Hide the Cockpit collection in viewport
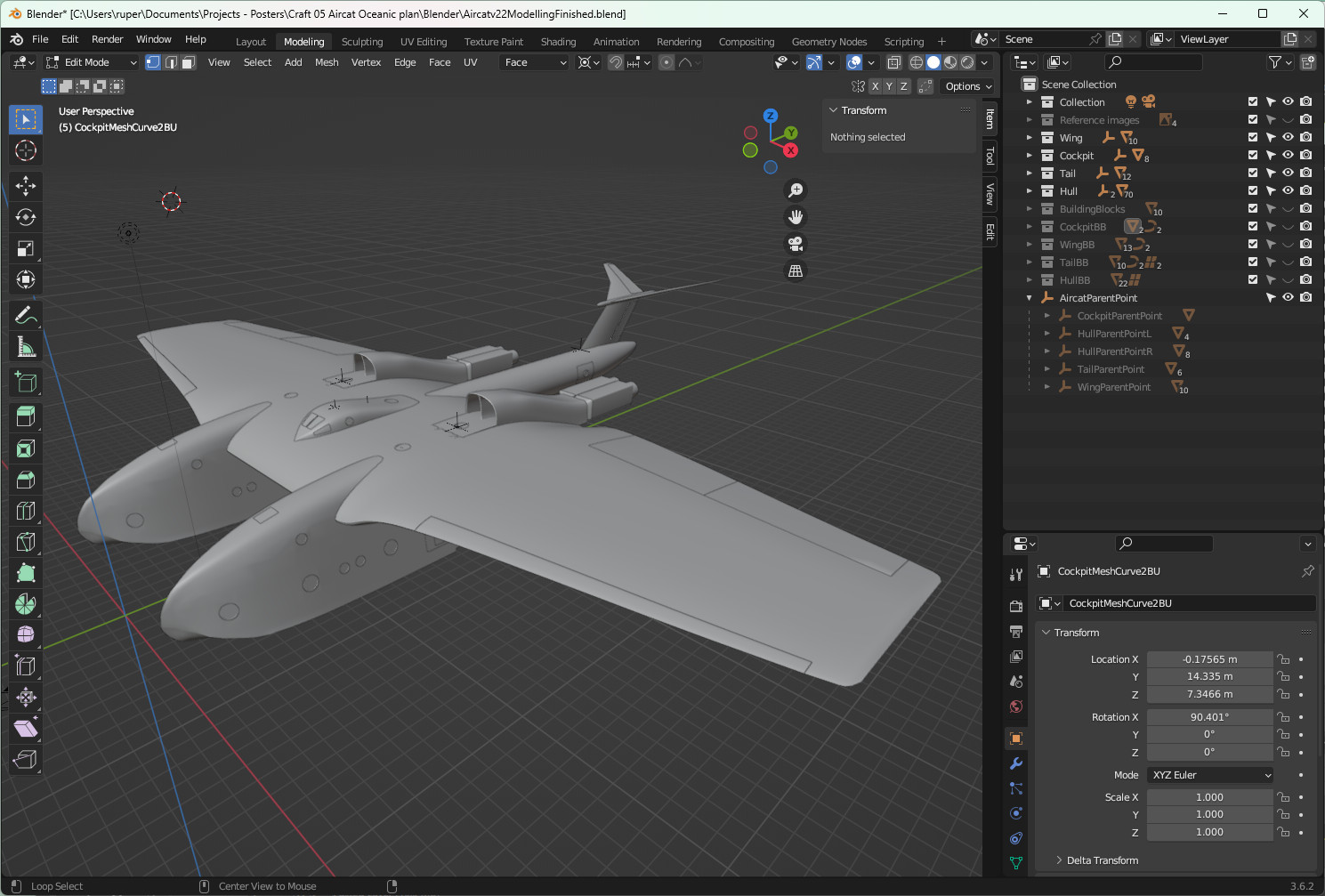Viewport: 1325px width, 896px height. 1288,155
